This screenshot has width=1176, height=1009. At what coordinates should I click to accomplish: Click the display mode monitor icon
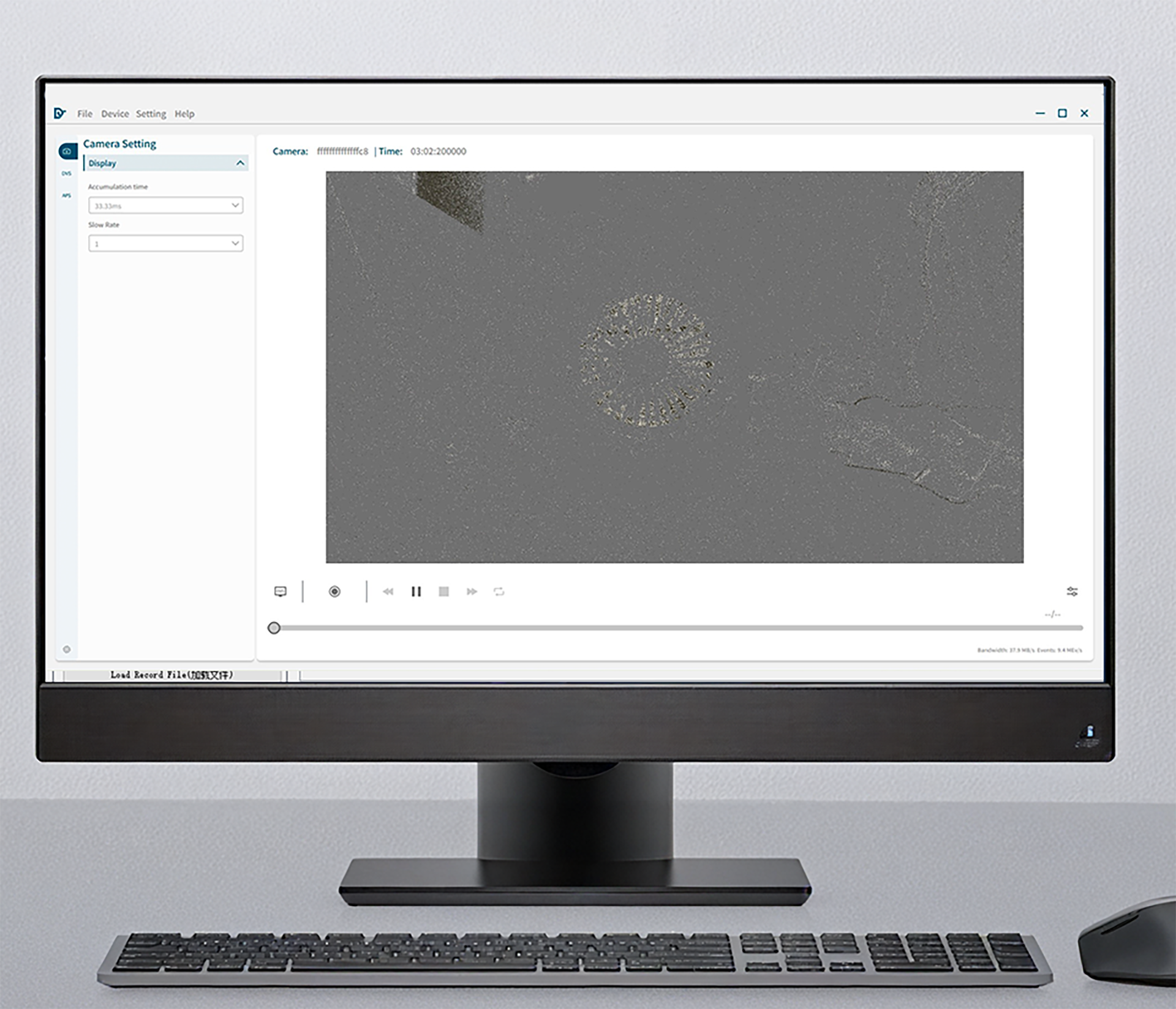tap(281, 591)
